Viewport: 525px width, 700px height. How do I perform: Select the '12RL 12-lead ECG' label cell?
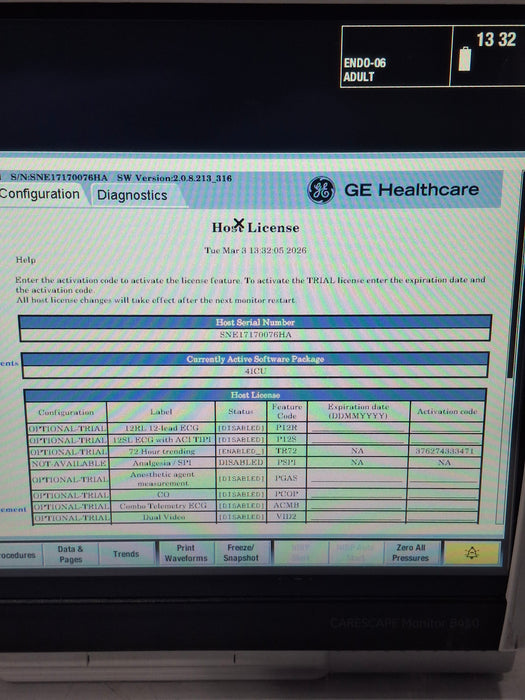[x=162, y=428]
